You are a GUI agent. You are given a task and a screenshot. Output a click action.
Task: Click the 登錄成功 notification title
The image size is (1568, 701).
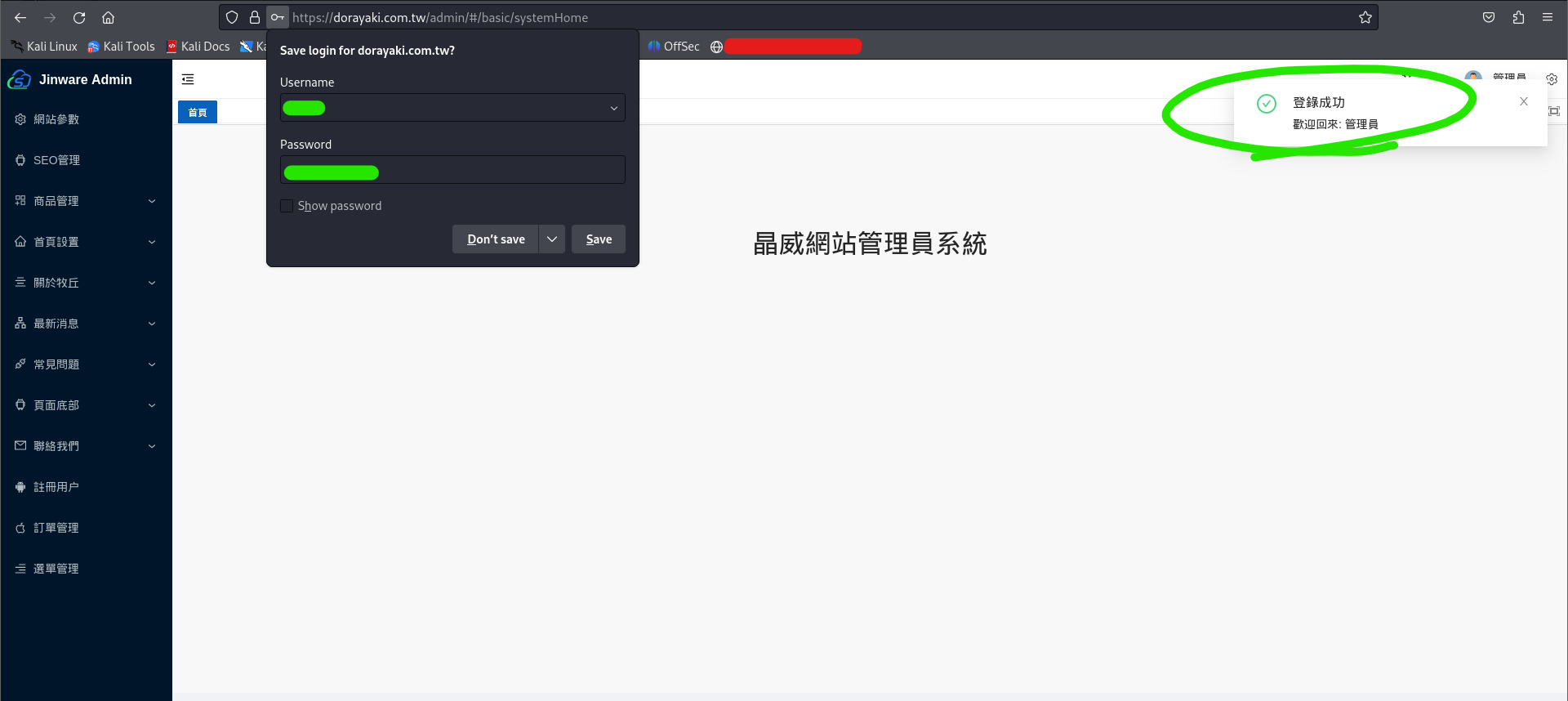(x=1319, y=102)
